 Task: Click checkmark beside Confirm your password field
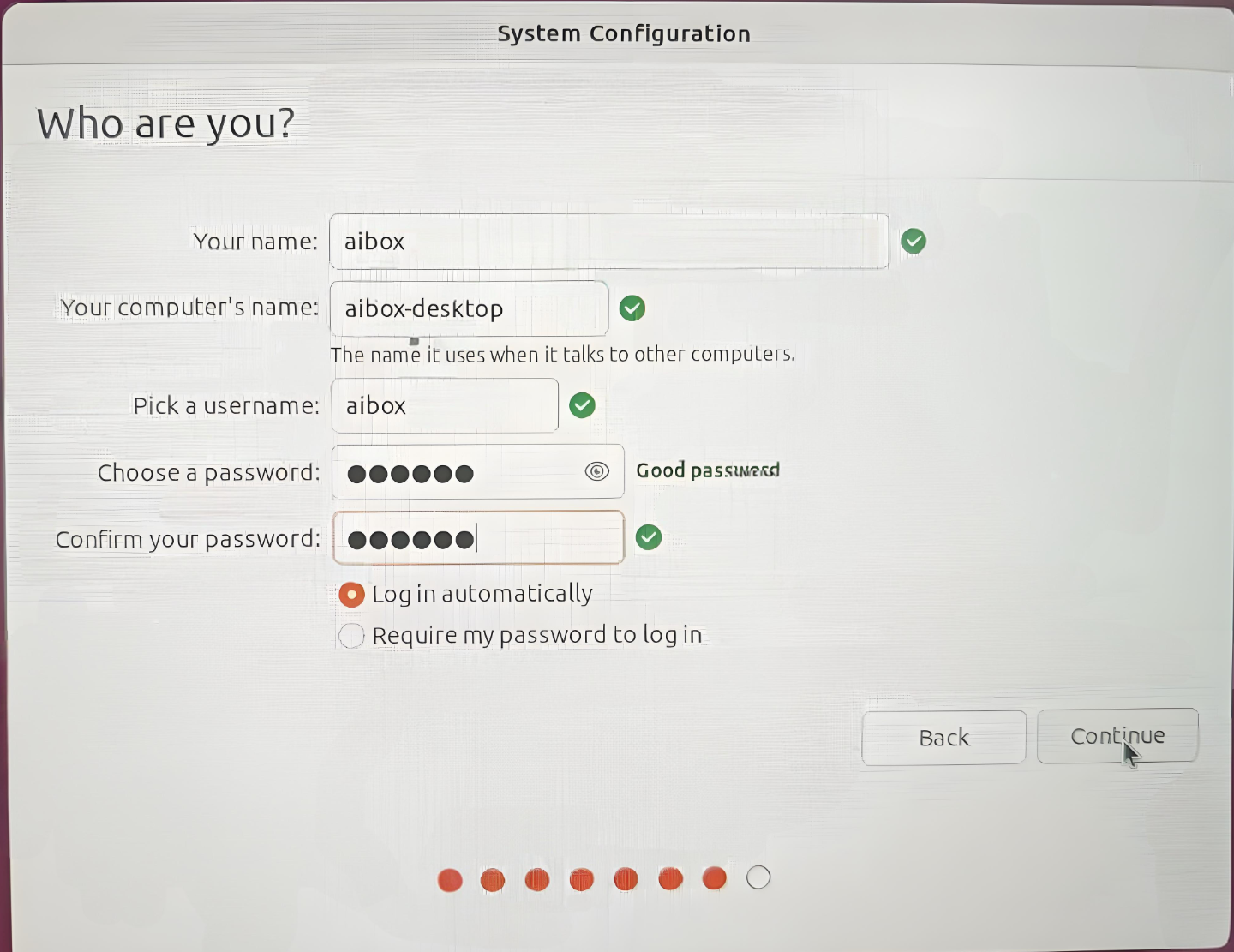tap(649, 537)
